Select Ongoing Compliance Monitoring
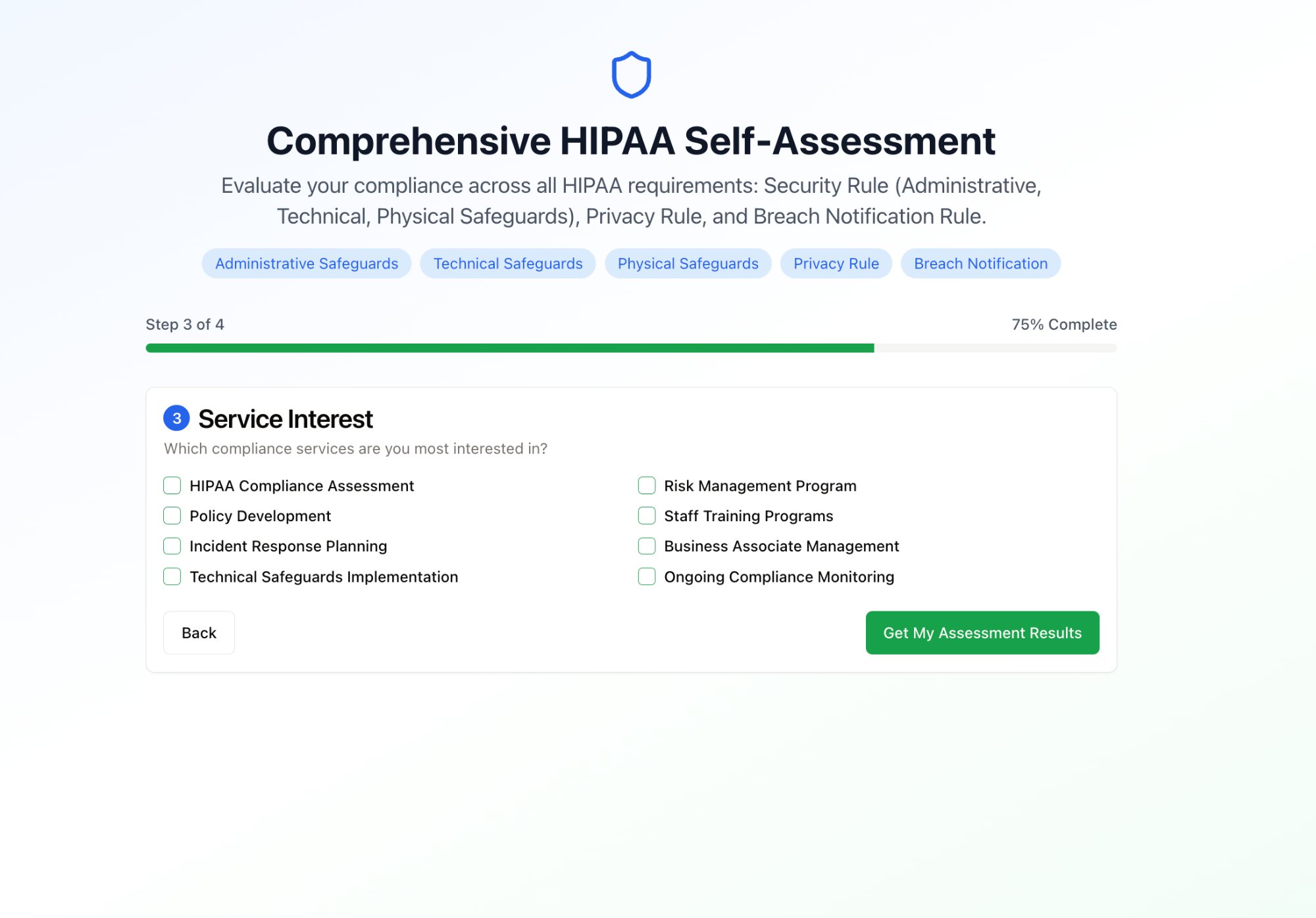 646,576
